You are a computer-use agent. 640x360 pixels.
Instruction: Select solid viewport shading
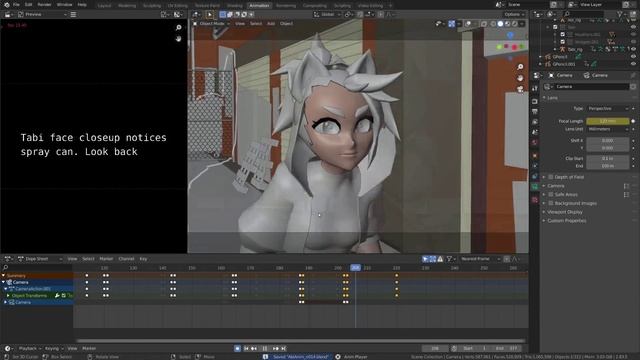[x=500, y=24]
